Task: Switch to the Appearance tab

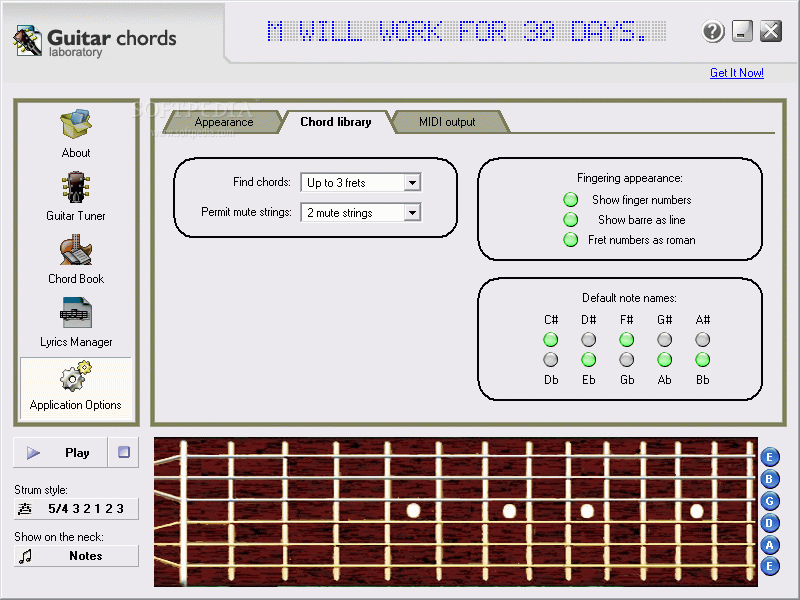Action: [x=223, y=122]
